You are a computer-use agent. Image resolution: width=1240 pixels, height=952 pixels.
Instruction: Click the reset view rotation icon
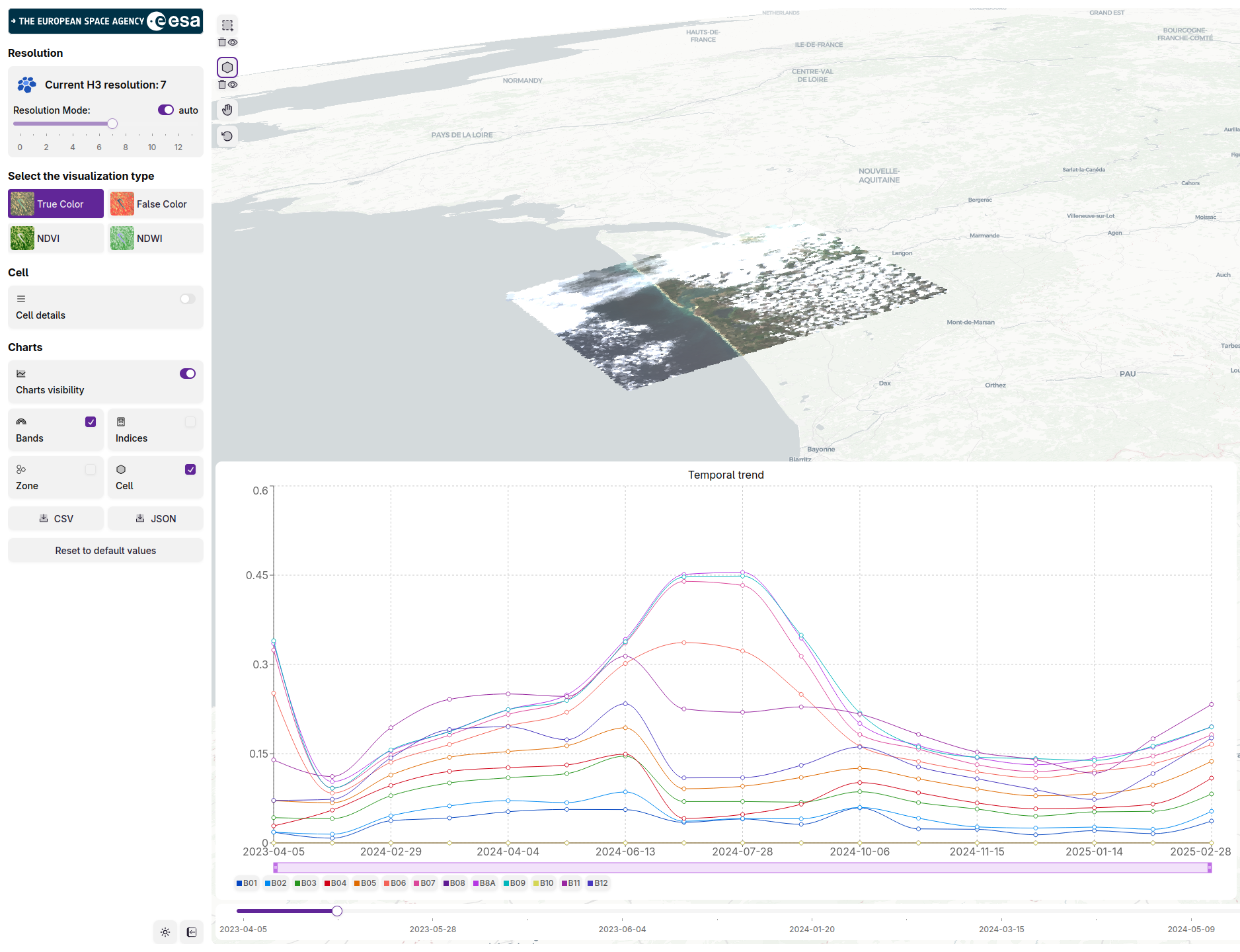227,136
